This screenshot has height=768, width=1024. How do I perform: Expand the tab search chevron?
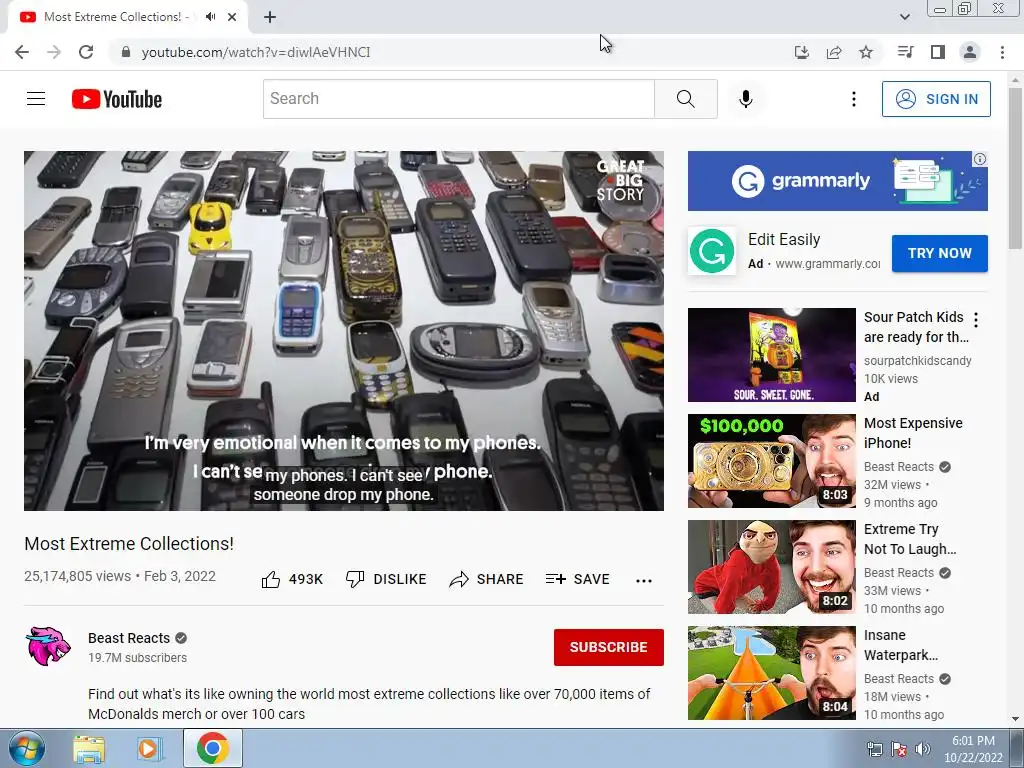tap(905, 17)
